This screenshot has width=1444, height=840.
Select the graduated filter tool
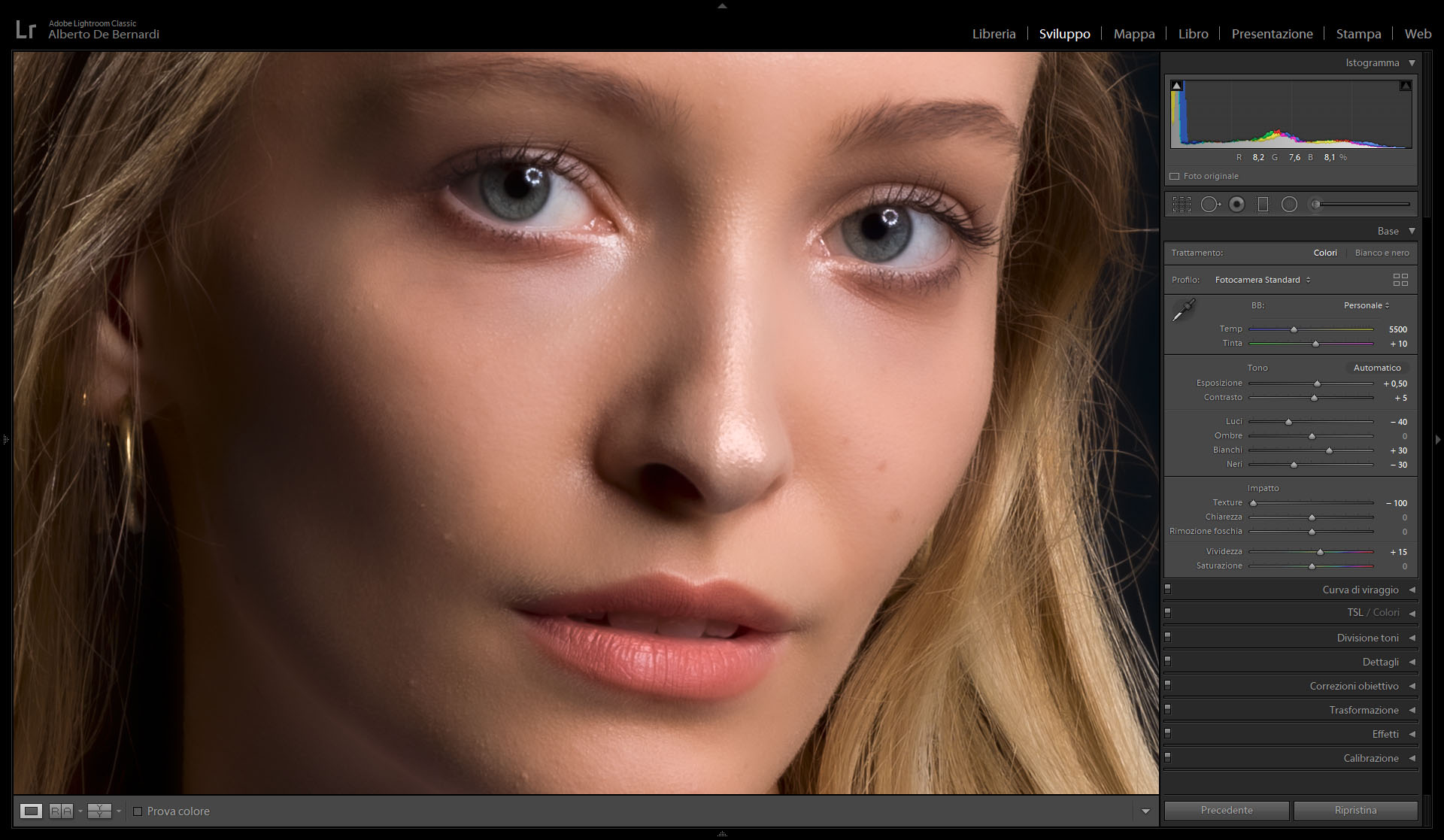1263,205
